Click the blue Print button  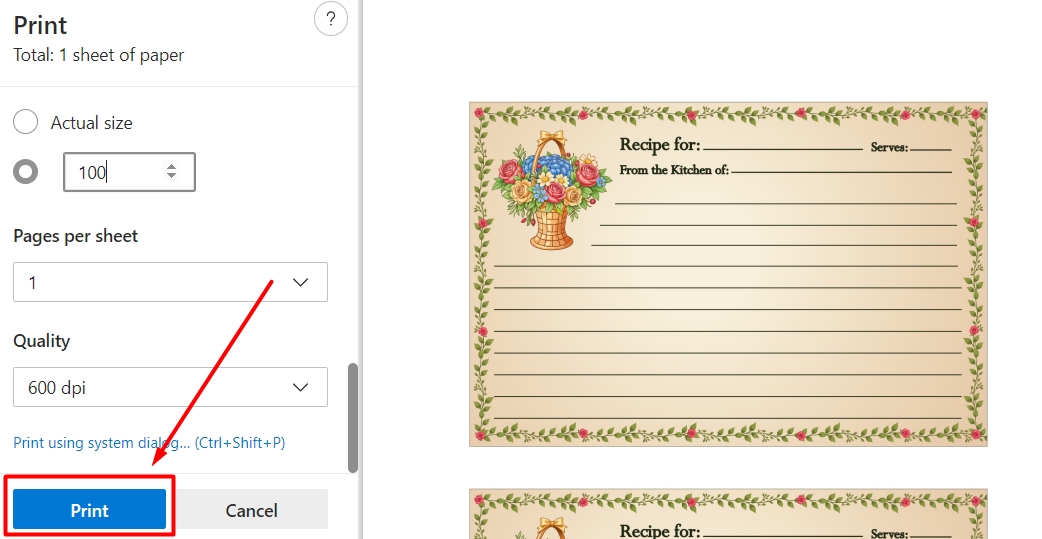pyautogui.click(x=90, y=510)
